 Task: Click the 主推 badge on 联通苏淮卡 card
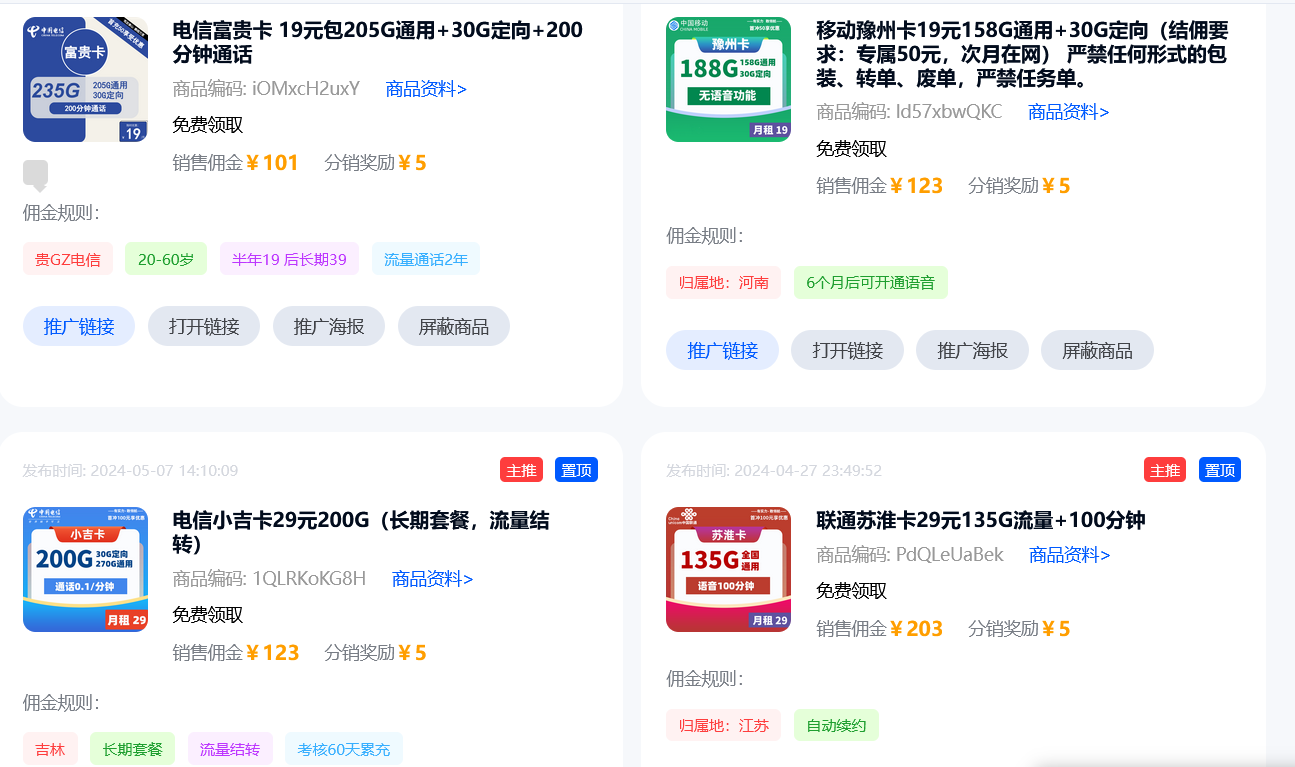(1165, 470)
